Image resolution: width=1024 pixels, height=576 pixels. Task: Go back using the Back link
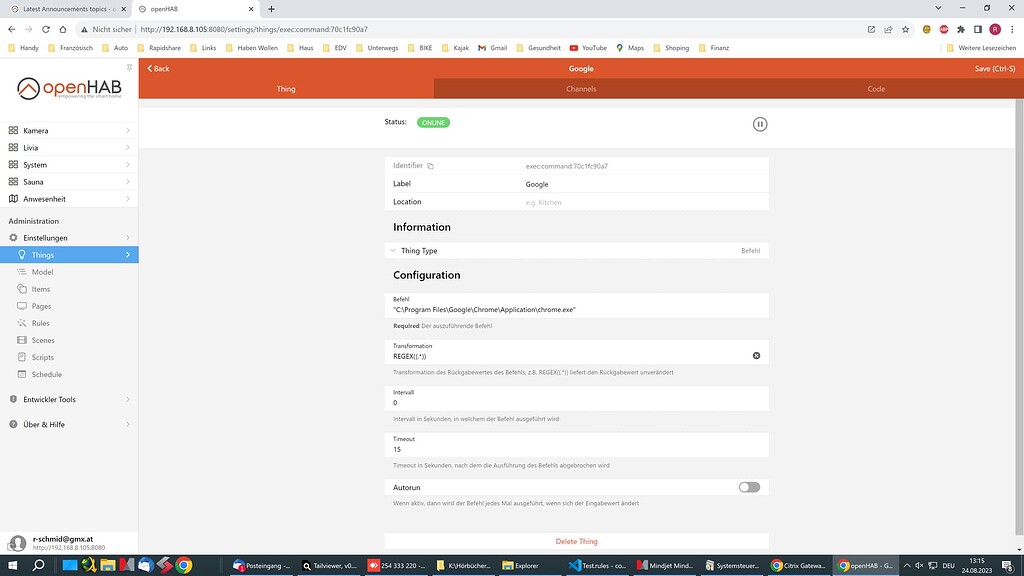coord(158,69)
